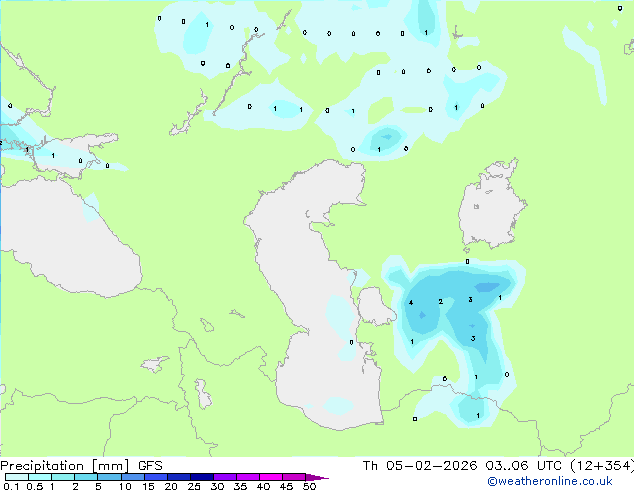
Task: Pick the 15–20 mm legend color box
Action: pyautogui.click(x=155, y=477)
